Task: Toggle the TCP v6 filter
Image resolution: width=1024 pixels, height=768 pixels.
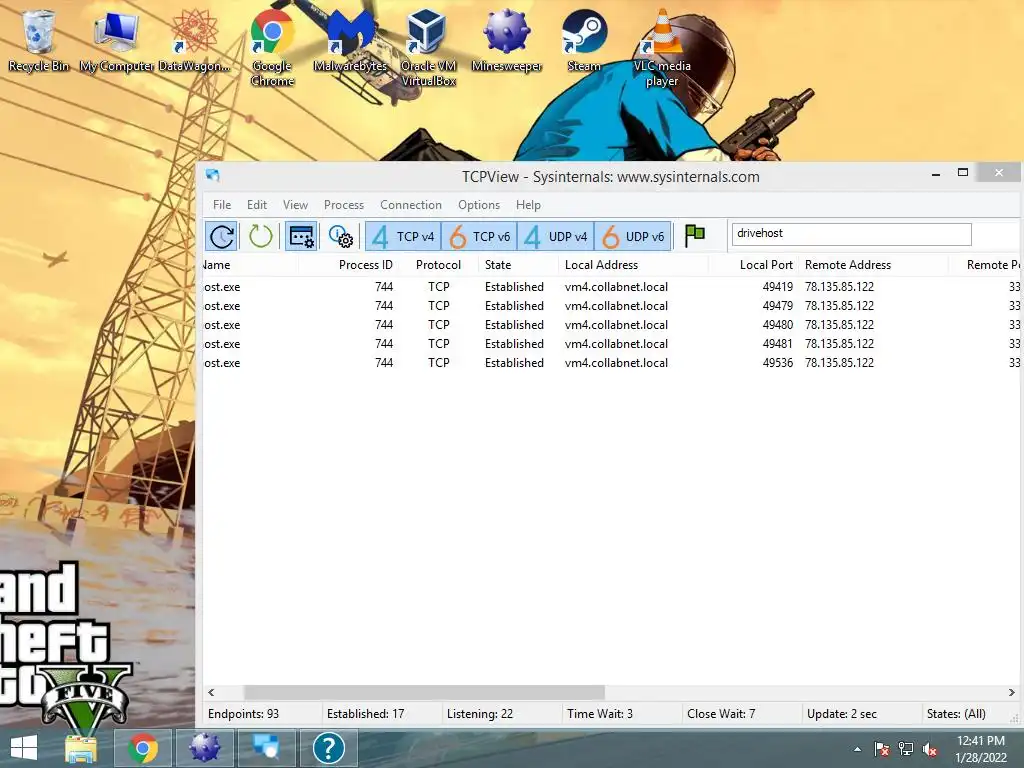Action: (x=479, y=236)
